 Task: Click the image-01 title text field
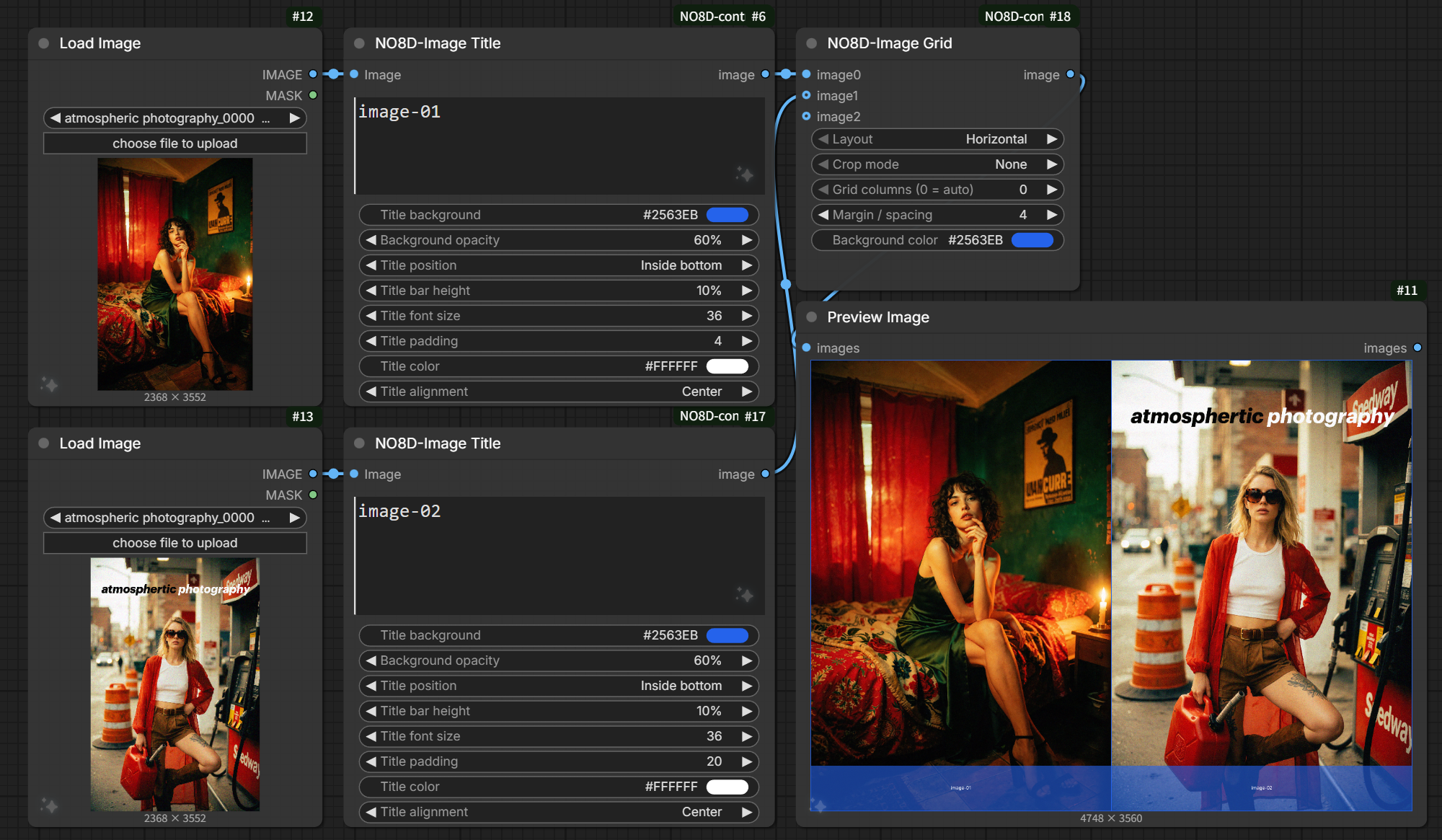pyautogui.click(x=559, y=146)
